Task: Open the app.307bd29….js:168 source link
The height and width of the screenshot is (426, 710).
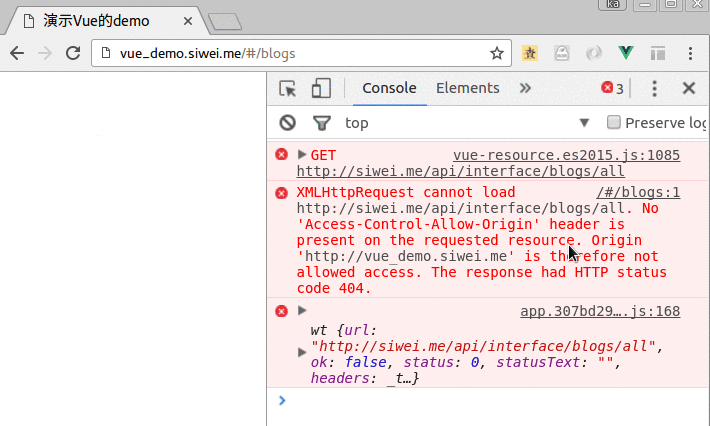Action: [x=599, y=312]
